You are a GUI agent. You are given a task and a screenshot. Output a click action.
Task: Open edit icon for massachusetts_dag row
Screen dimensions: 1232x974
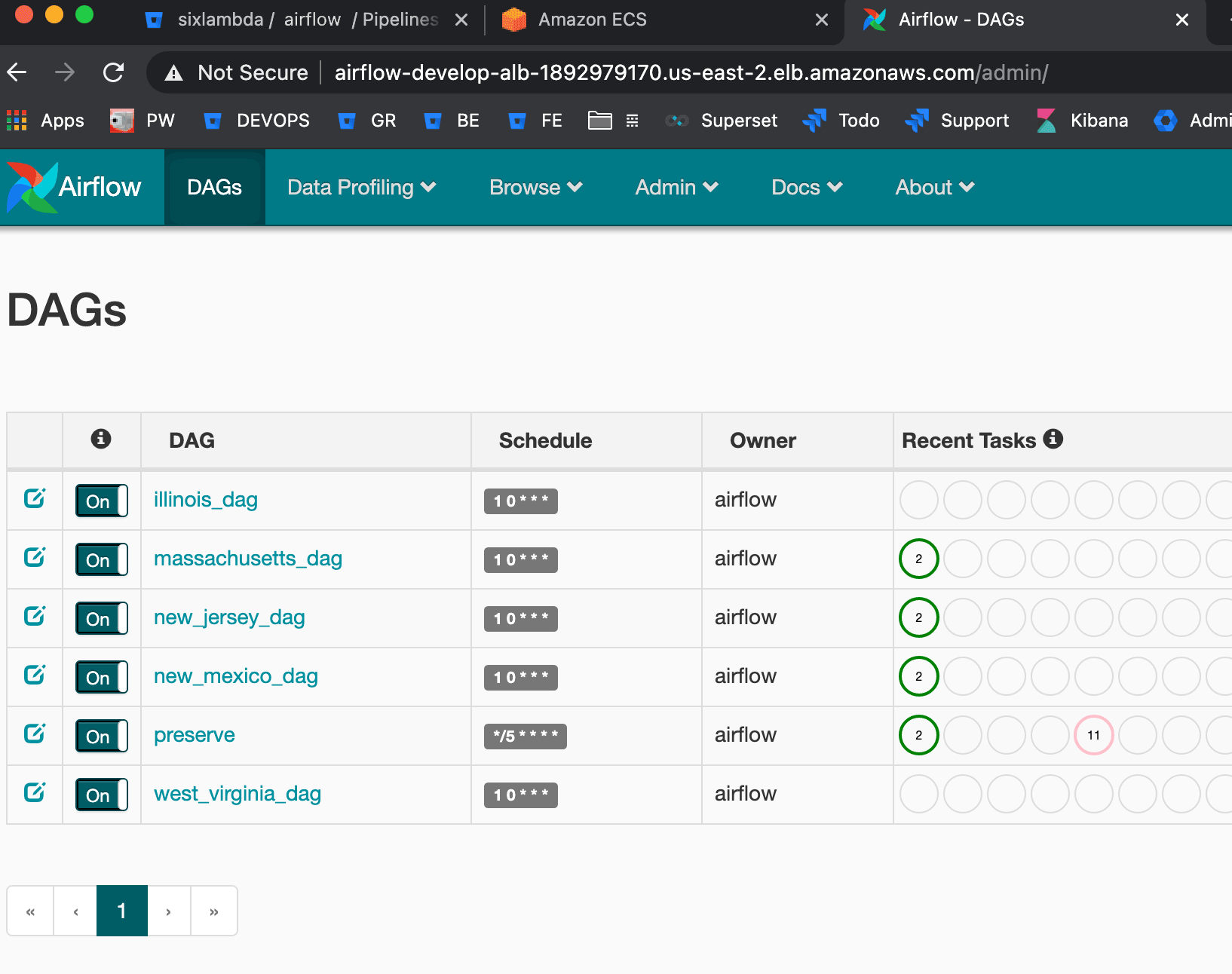pyautogui.click(x=35, y=557)
